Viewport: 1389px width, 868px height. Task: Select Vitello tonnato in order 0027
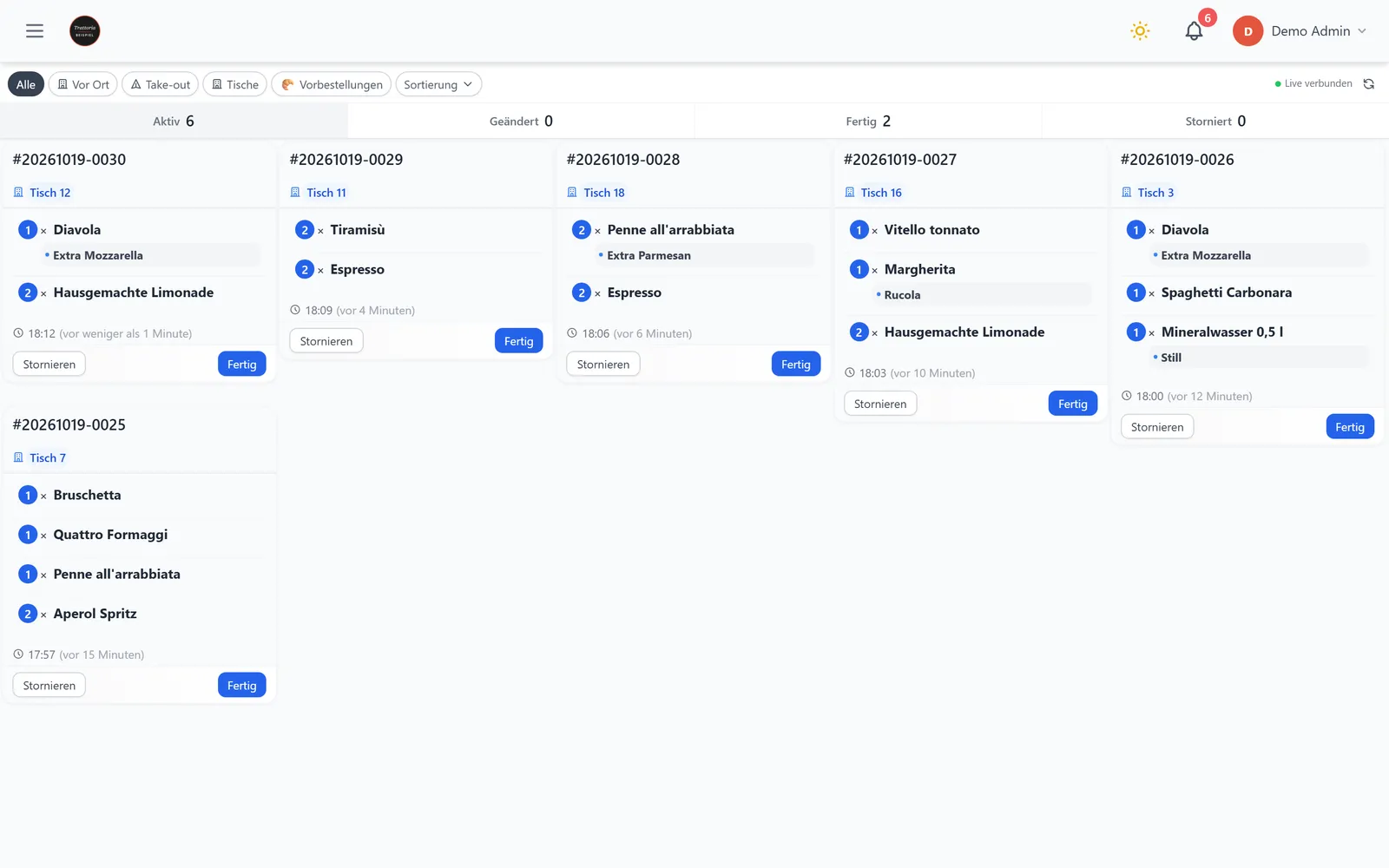[x=931, y=230]
